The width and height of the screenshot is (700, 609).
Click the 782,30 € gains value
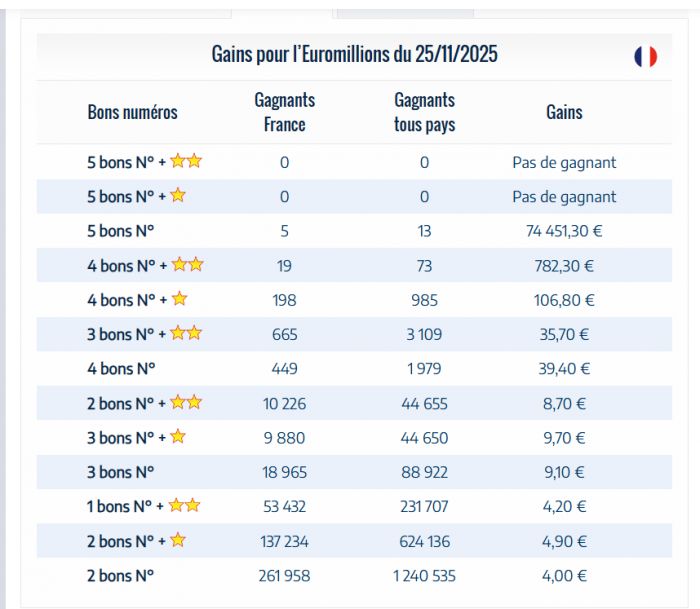[x=564, y=265]
